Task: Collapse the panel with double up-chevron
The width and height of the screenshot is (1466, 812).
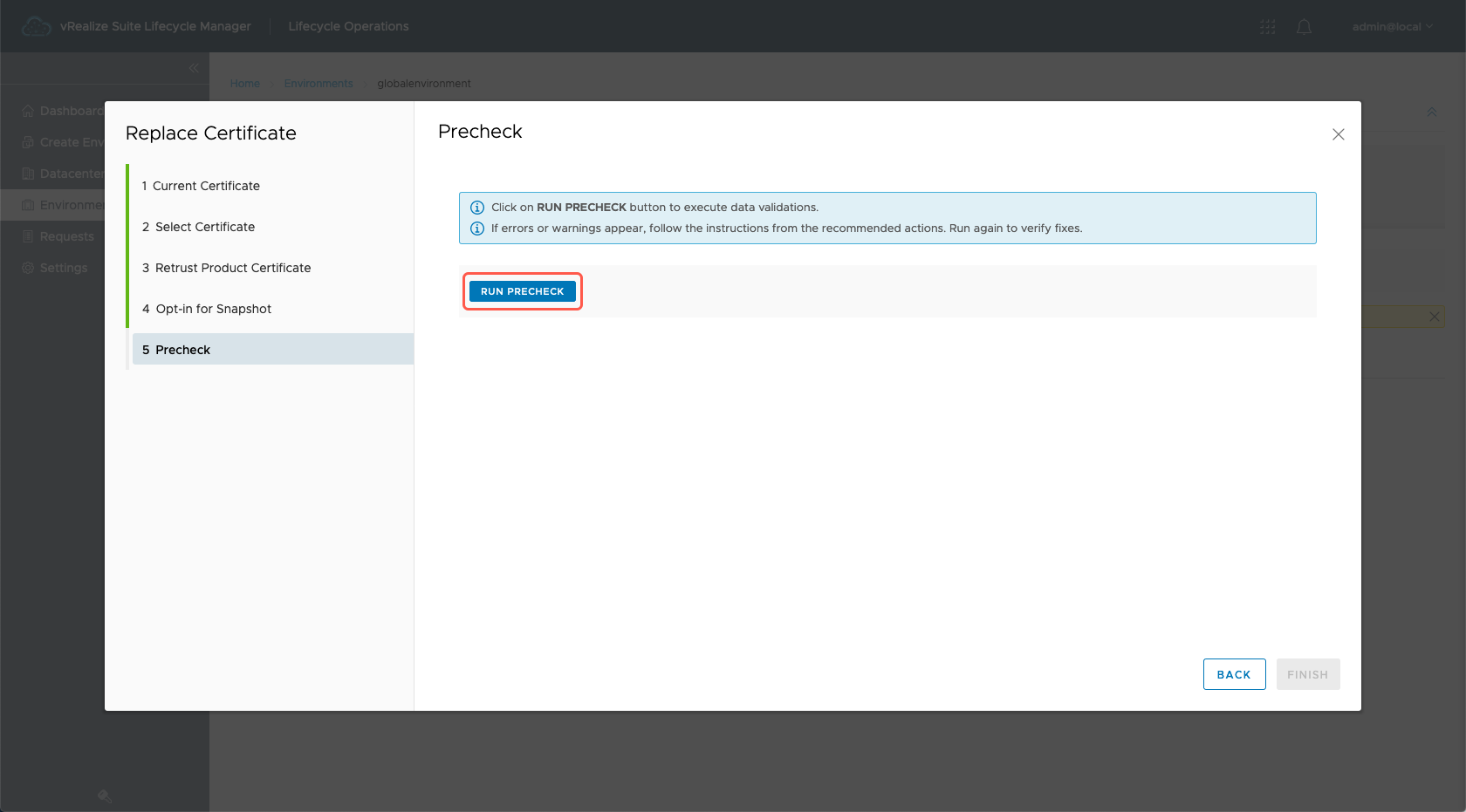Action: click(x=1431, y=113)
